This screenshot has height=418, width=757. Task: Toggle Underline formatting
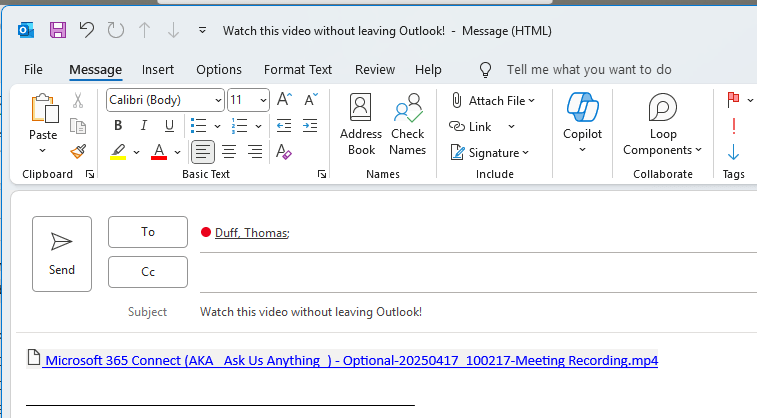(169, 126)
